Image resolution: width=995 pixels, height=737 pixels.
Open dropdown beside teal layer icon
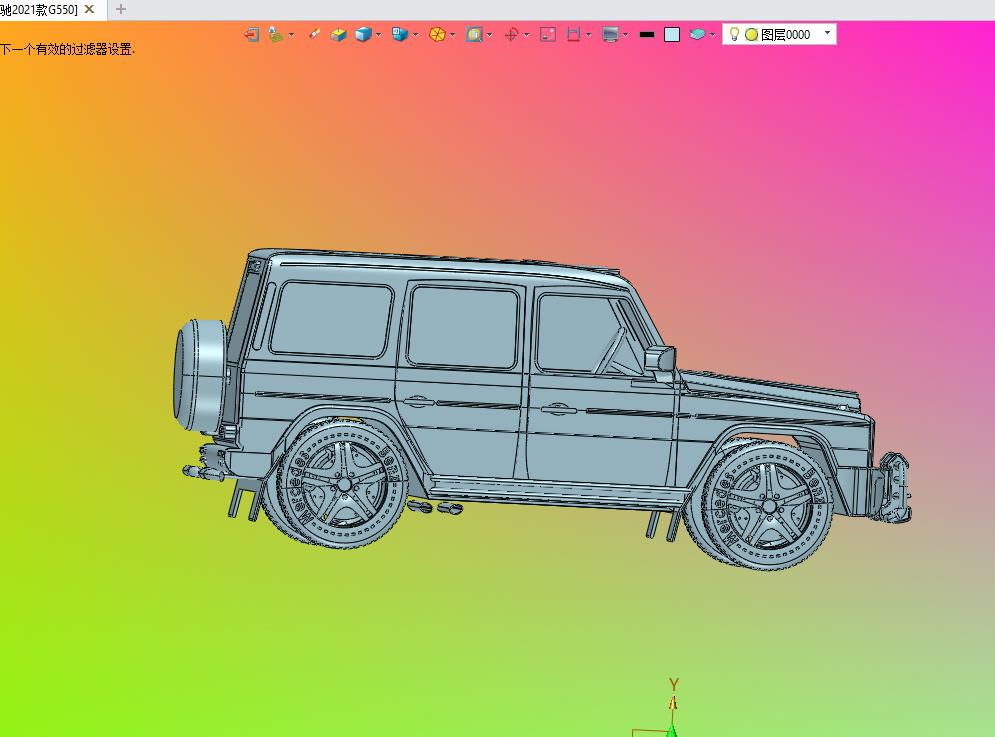pos(713,34)
